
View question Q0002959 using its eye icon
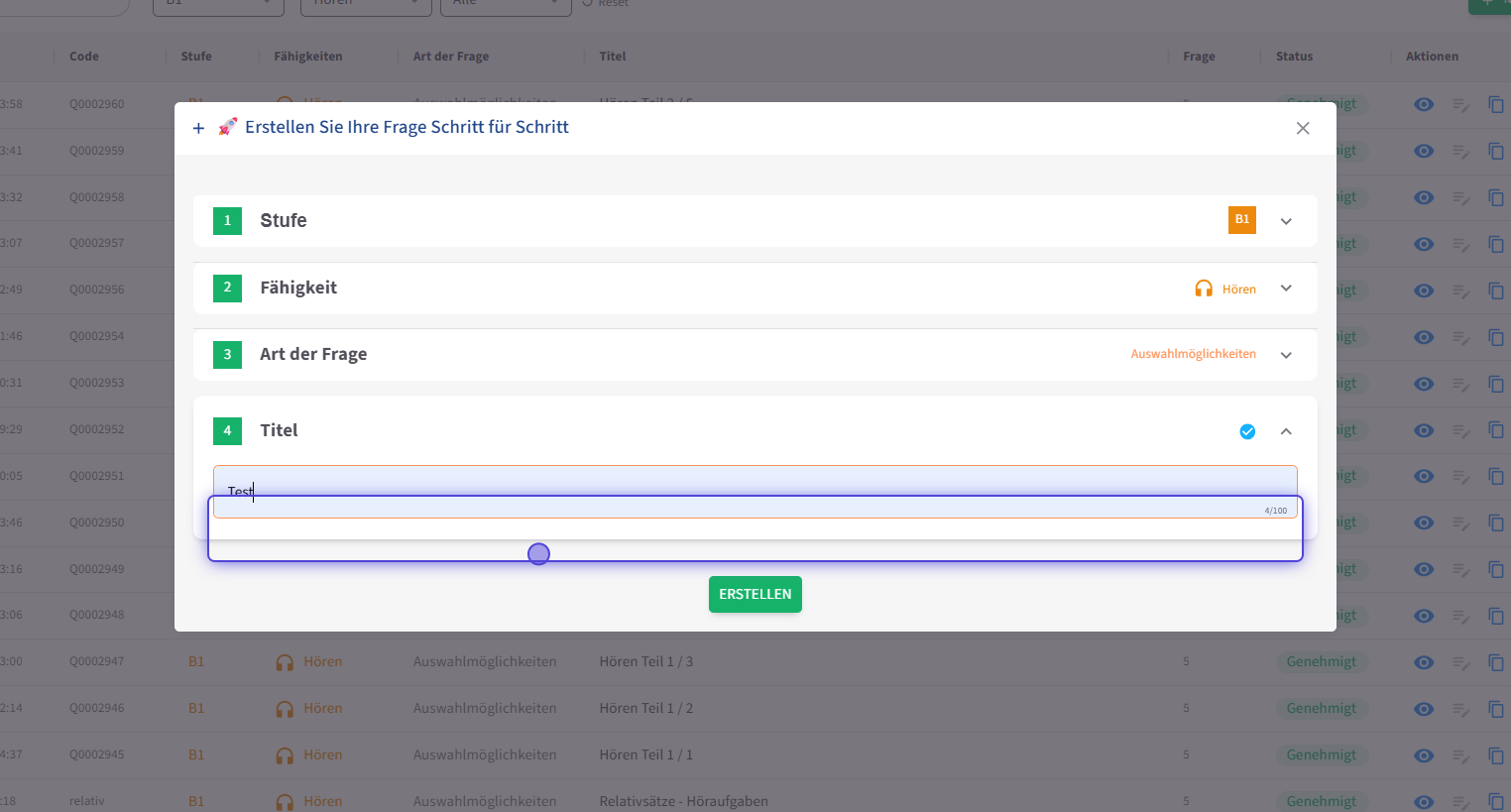1424,151
